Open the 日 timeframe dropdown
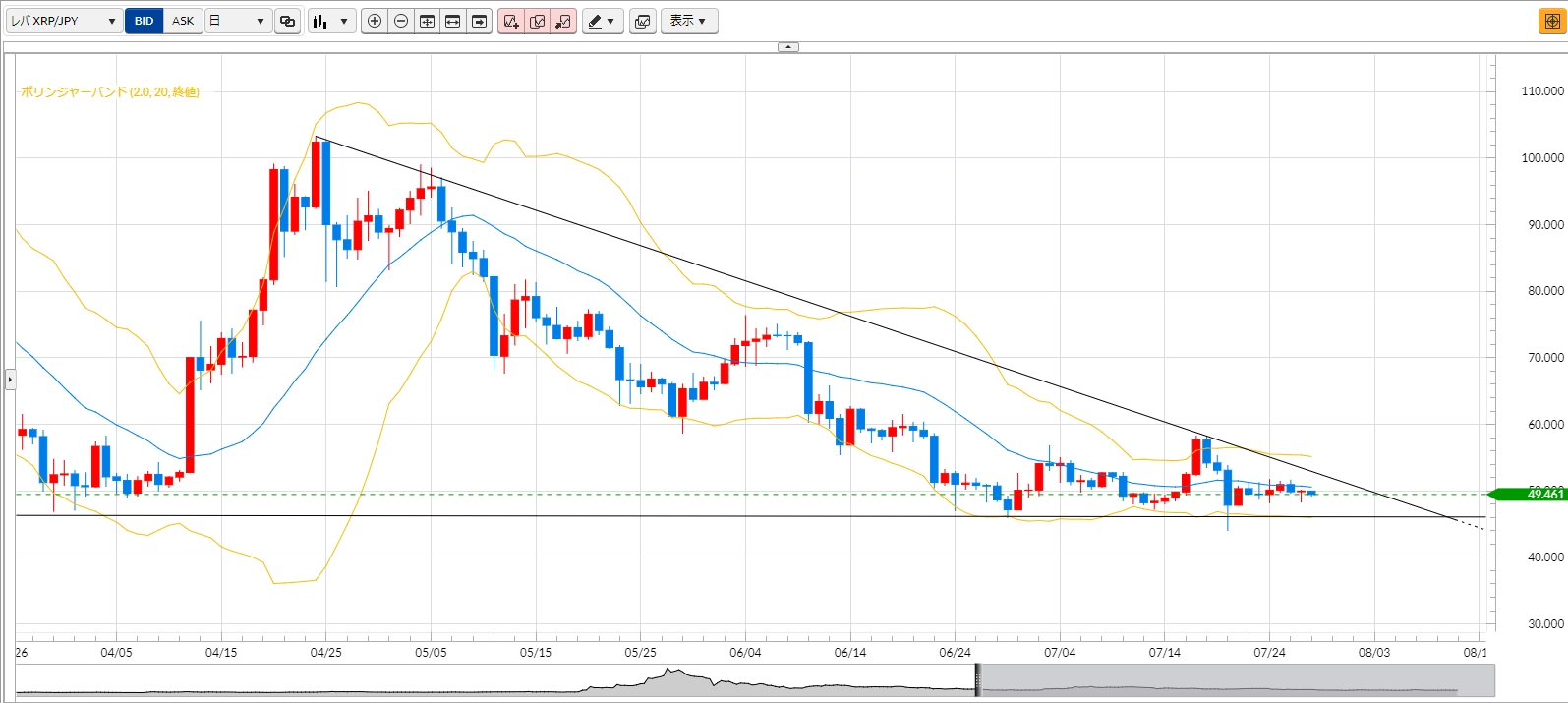Screen dimensions: 1568x703 (x=238, y=21)
